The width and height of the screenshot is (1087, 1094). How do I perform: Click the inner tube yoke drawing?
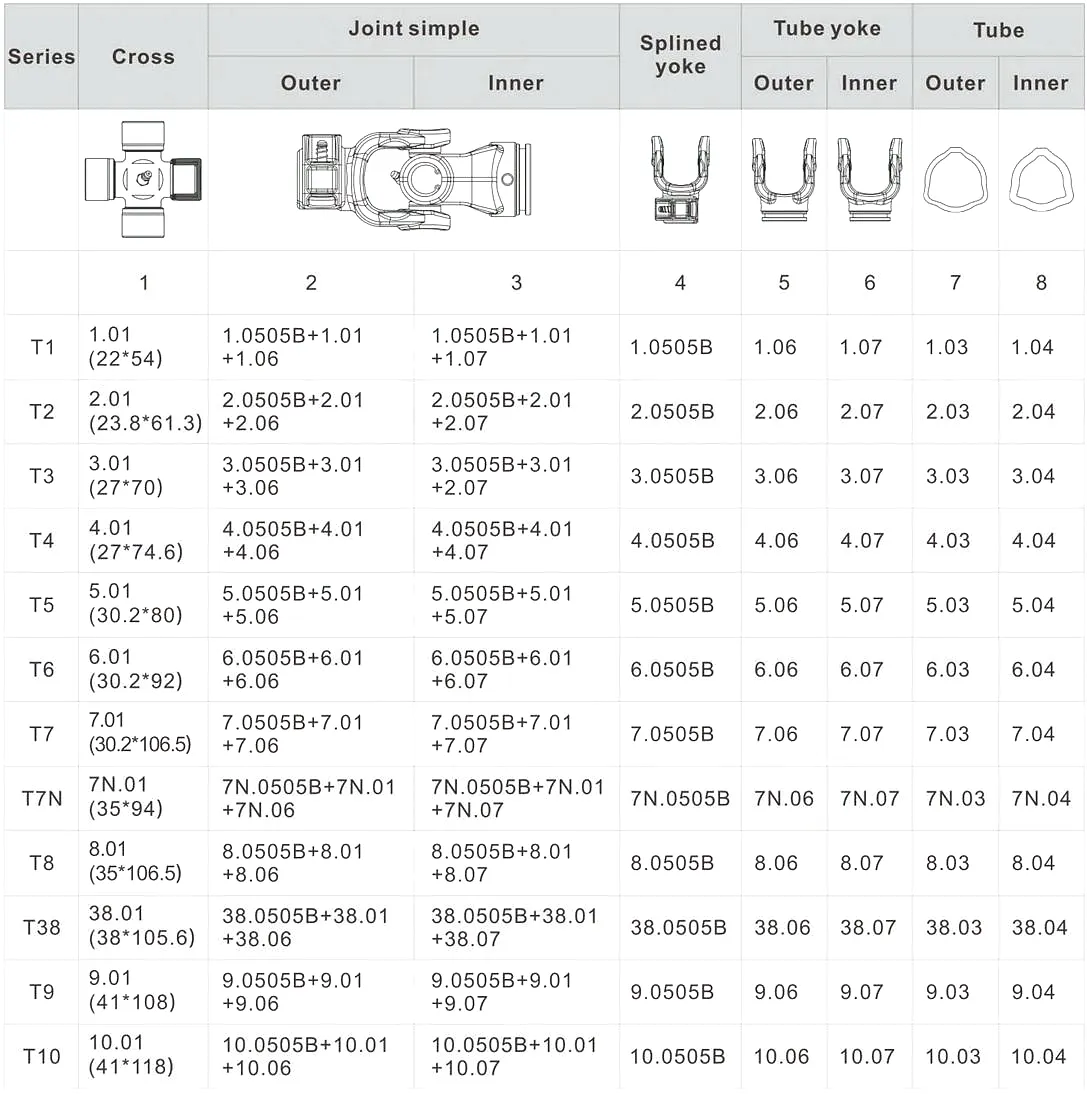coord(869,179)
